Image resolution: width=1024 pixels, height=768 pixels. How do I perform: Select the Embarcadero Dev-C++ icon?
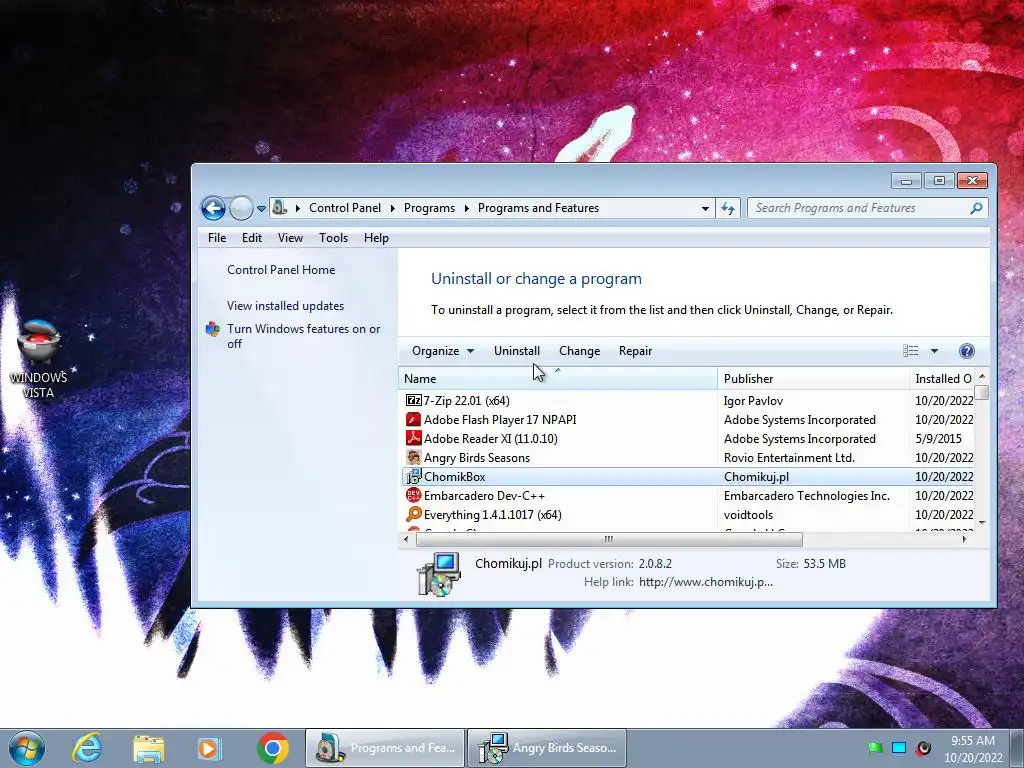coord(413,495)
